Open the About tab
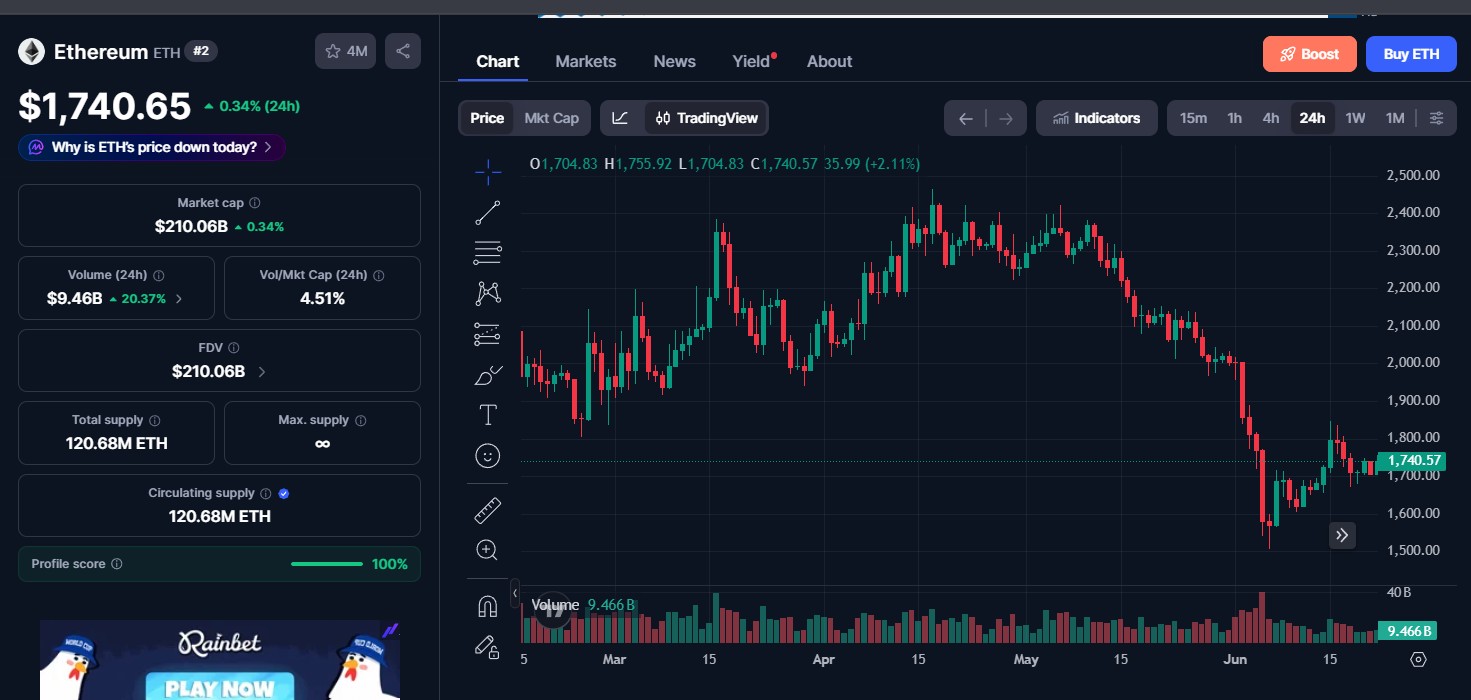1471x700 pixels. [830, 61]
